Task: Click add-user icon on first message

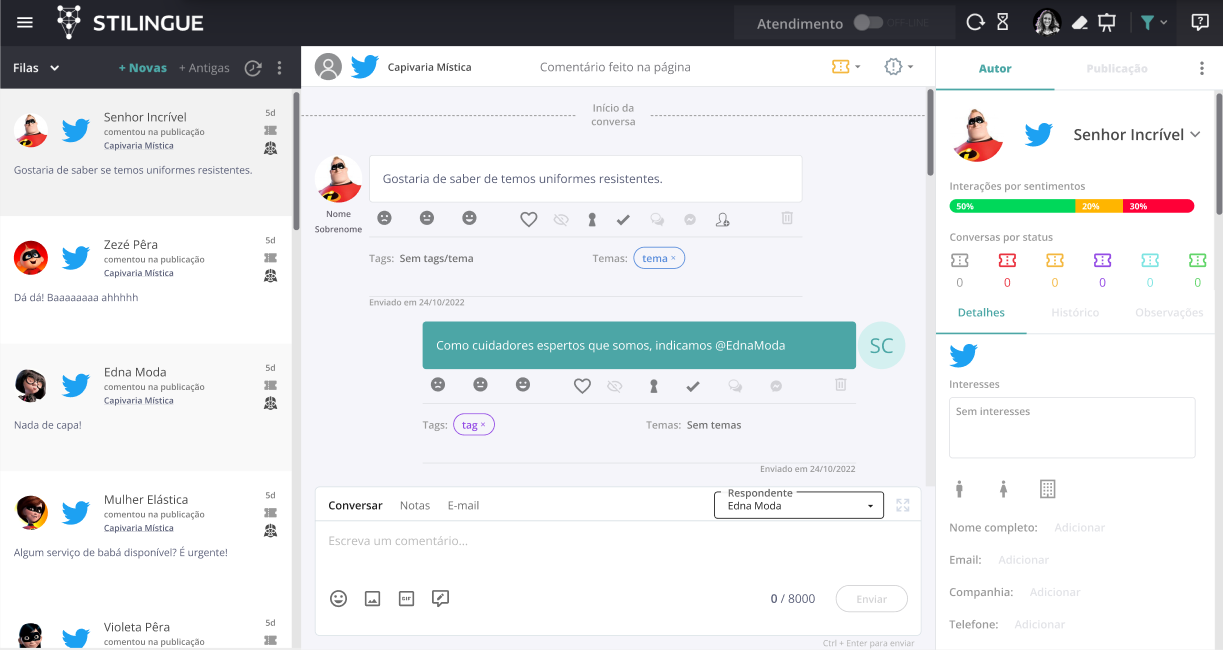Action: pos(723,219)
